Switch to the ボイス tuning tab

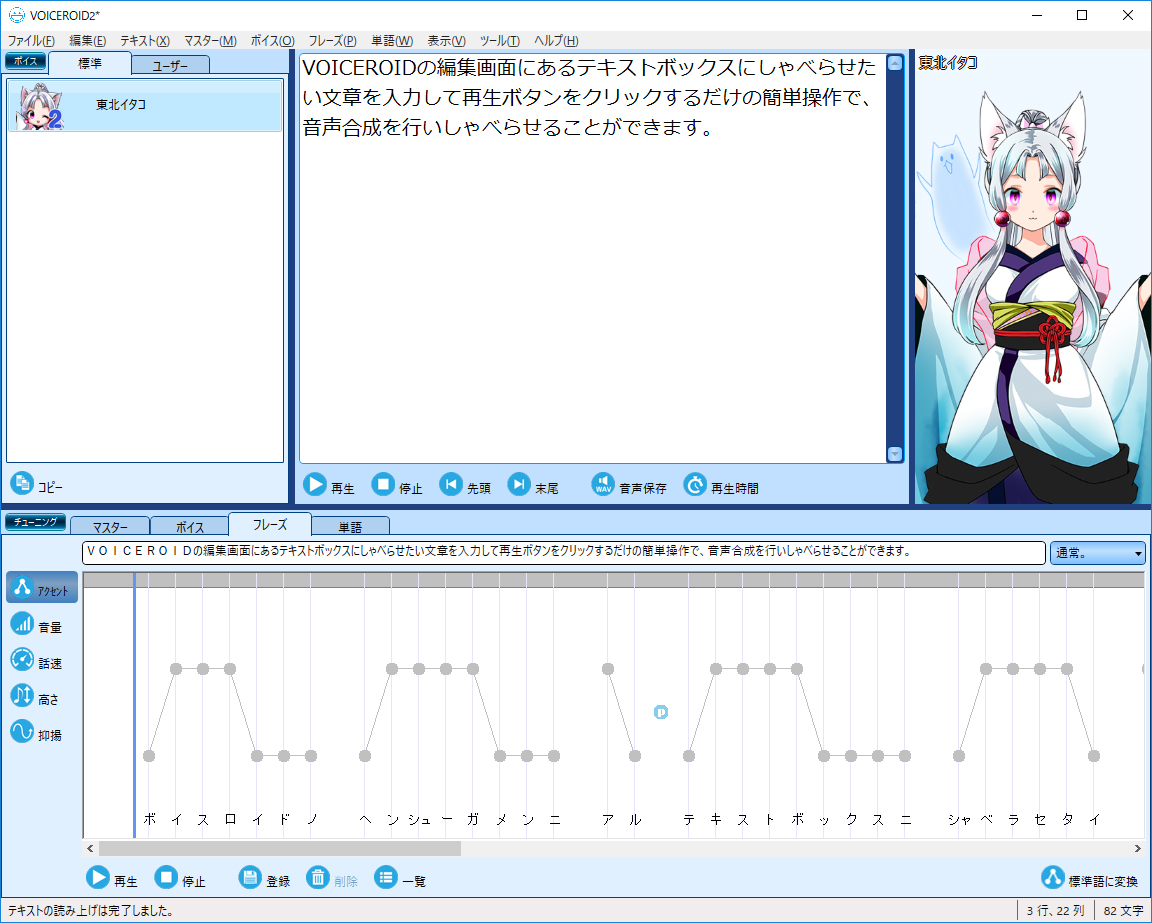coord(190,526)
